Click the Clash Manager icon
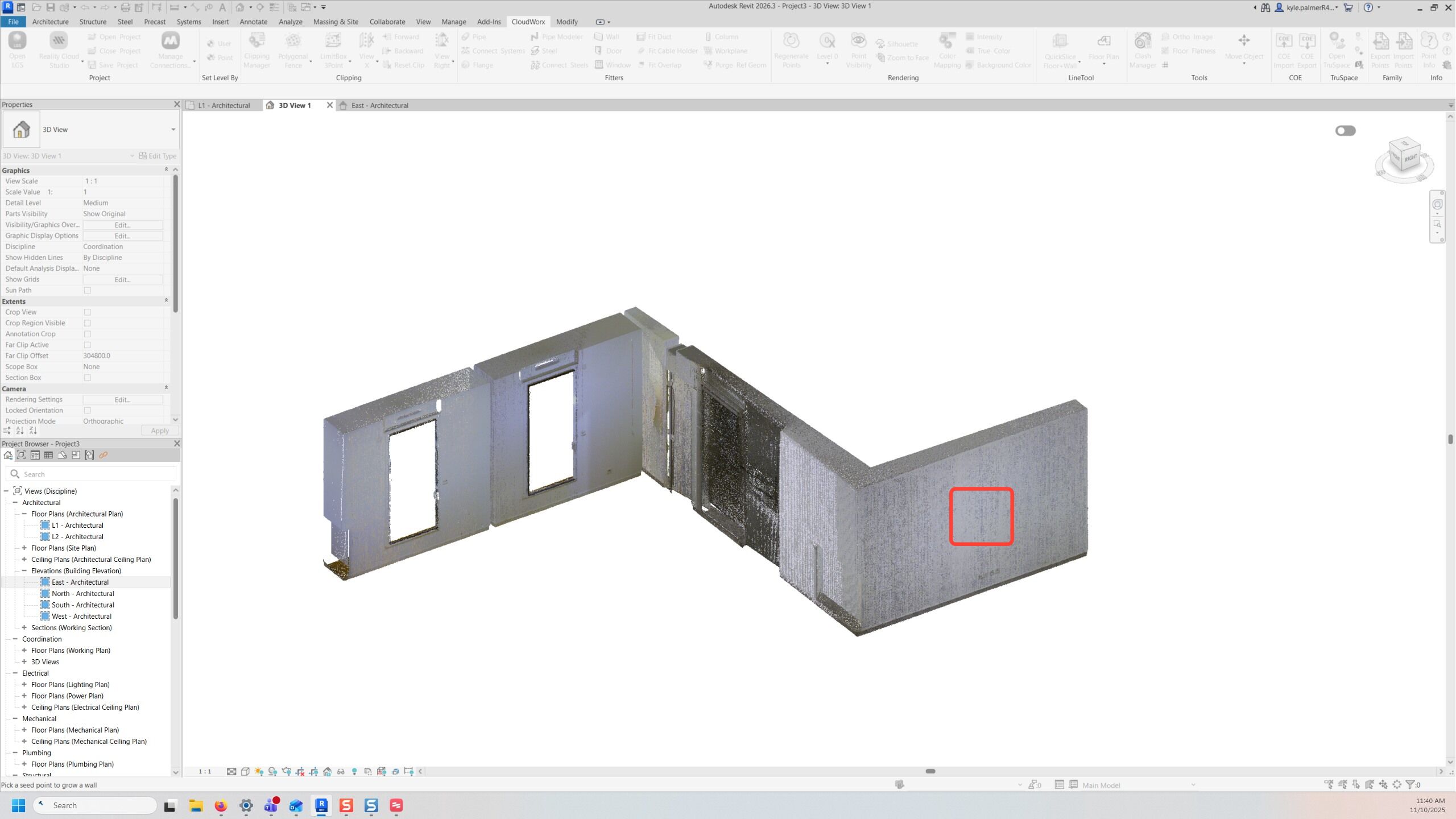This screenshot has width=1456, height=819. pos(1142,42)
